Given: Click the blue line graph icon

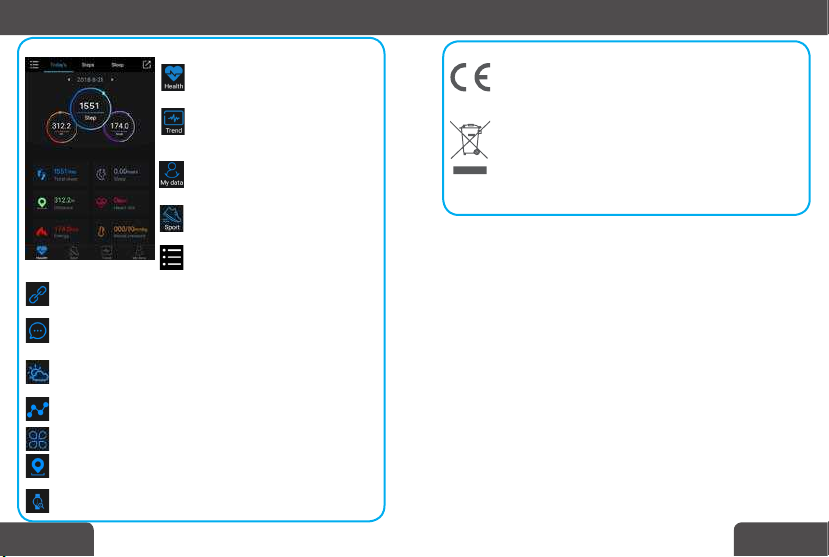Looking at the screenshot, I should point(38,409).
